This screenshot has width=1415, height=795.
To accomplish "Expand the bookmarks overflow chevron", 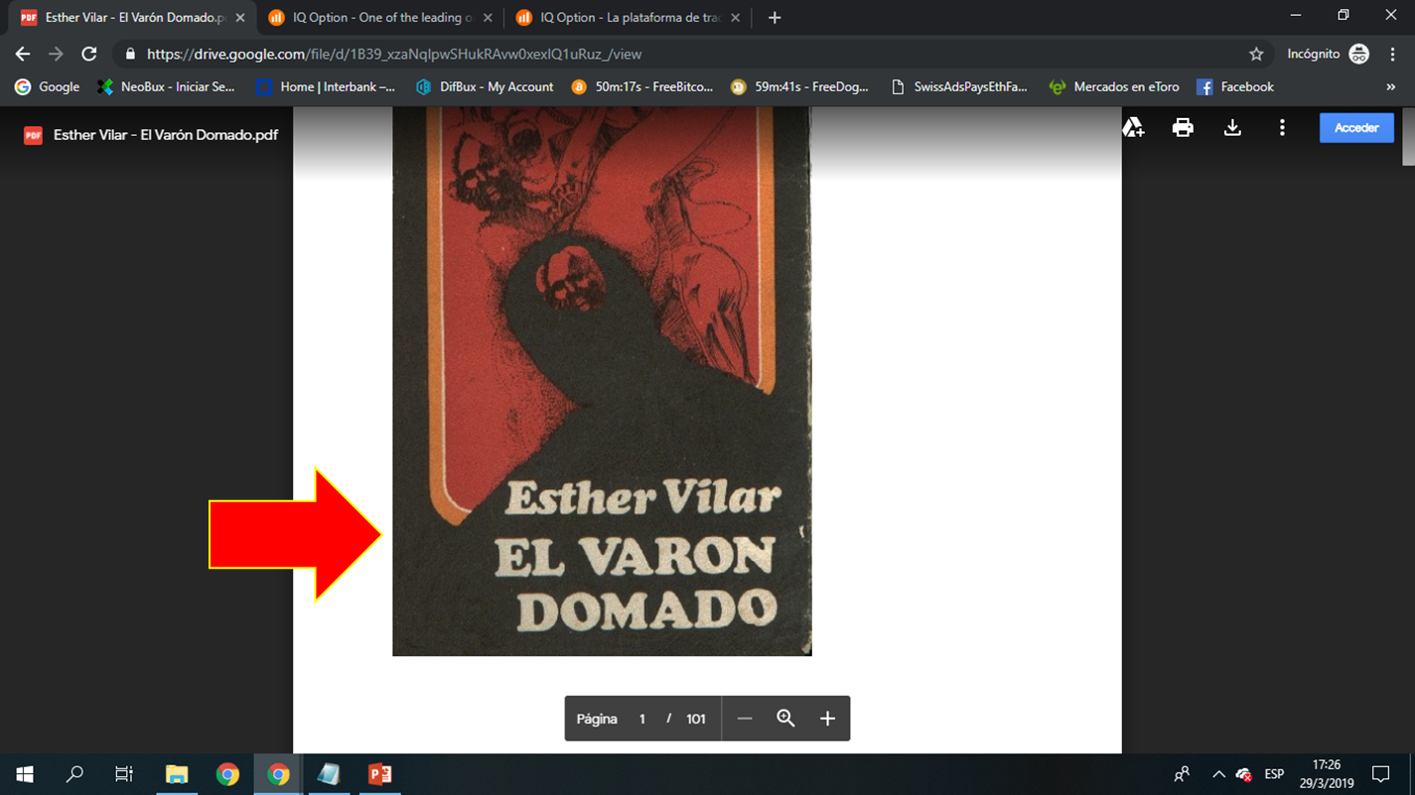I will pyautogui.click(x=1391, y=87).
